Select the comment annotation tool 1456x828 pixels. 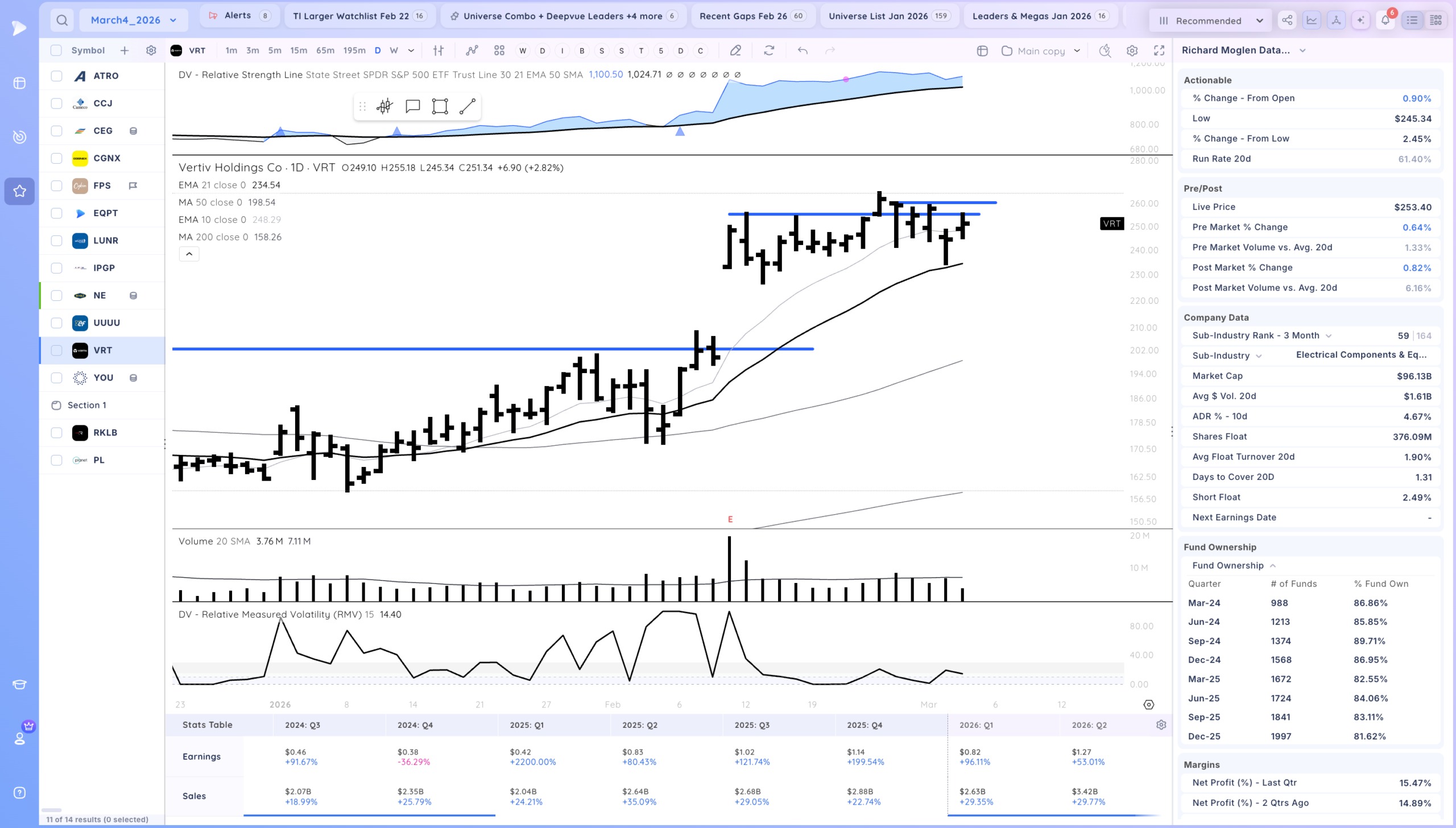[412, 106]
